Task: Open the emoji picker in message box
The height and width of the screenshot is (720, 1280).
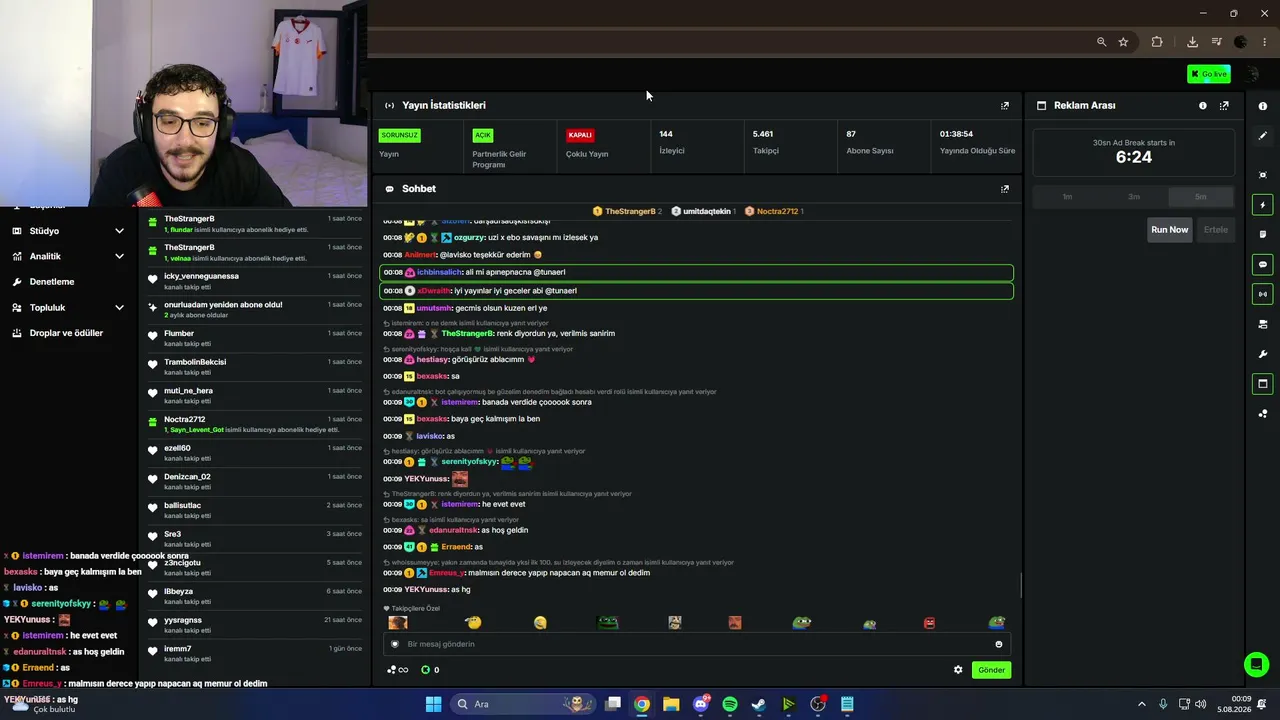Action: point(998,644)
